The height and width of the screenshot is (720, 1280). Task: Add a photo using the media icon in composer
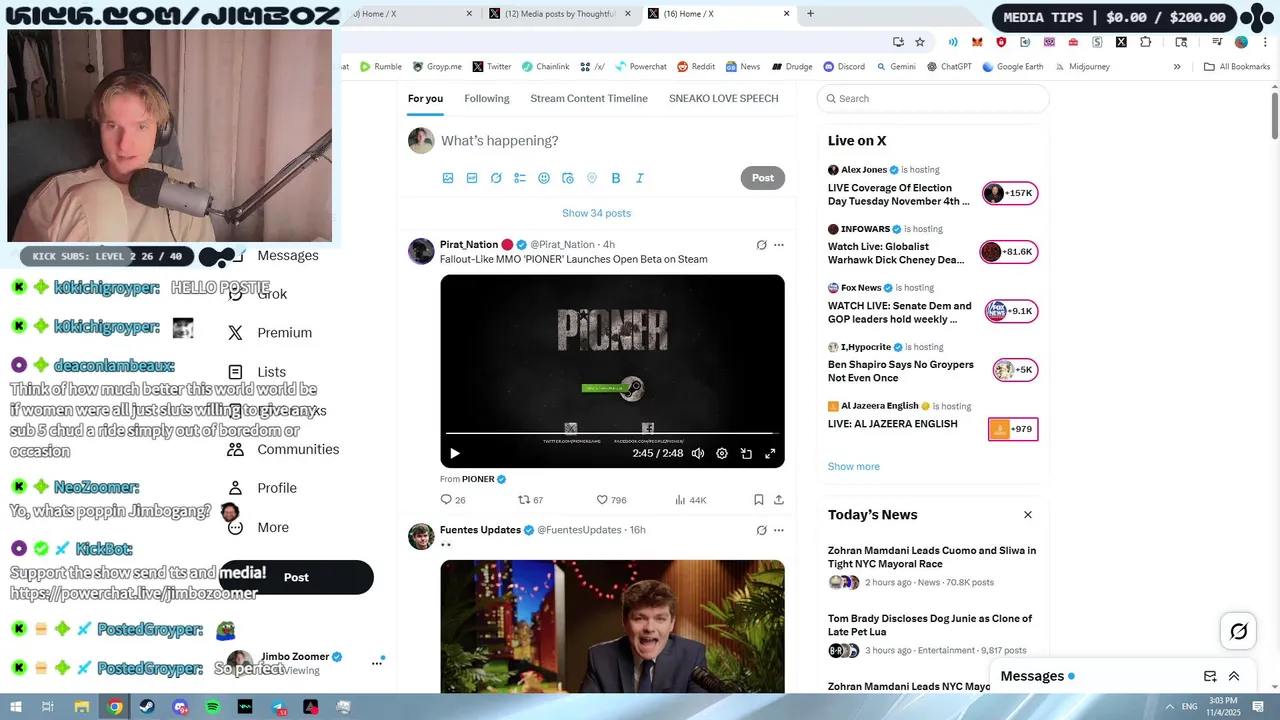(x=448, y=178)
